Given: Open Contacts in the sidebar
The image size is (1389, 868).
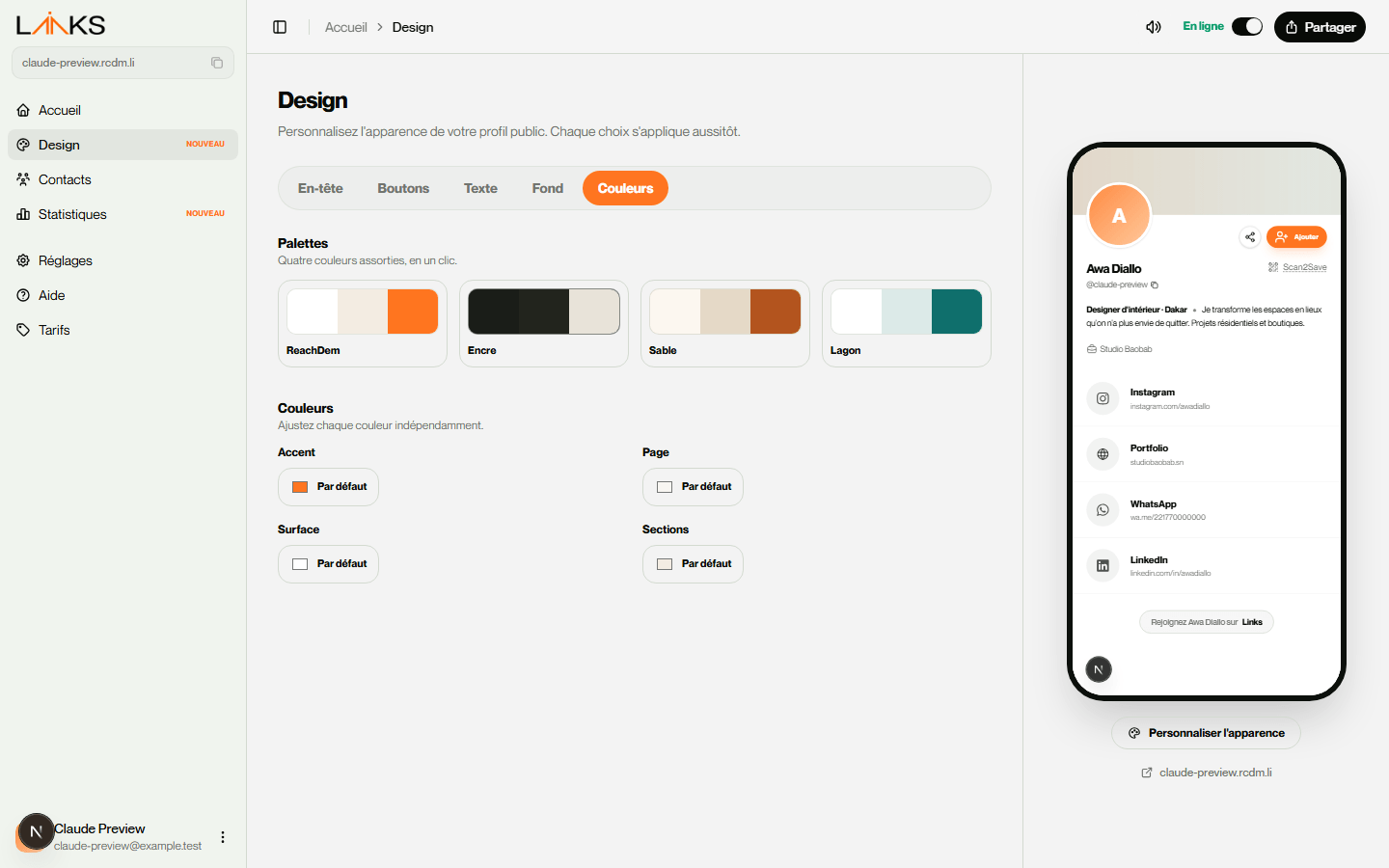Looking at the screenshot, I should tap(123, 179).
